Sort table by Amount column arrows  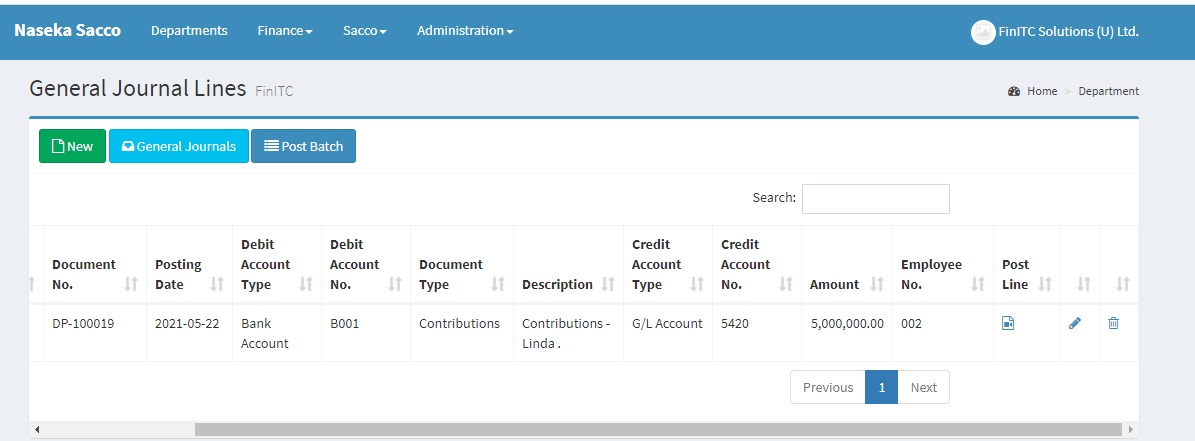pos(877,285)
